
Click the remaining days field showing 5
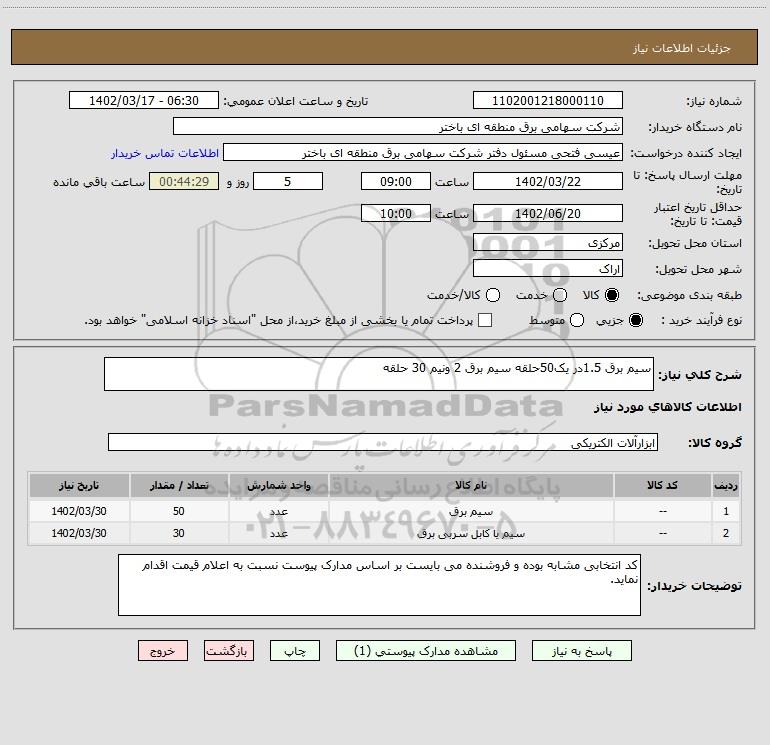(x=288, y=181)
